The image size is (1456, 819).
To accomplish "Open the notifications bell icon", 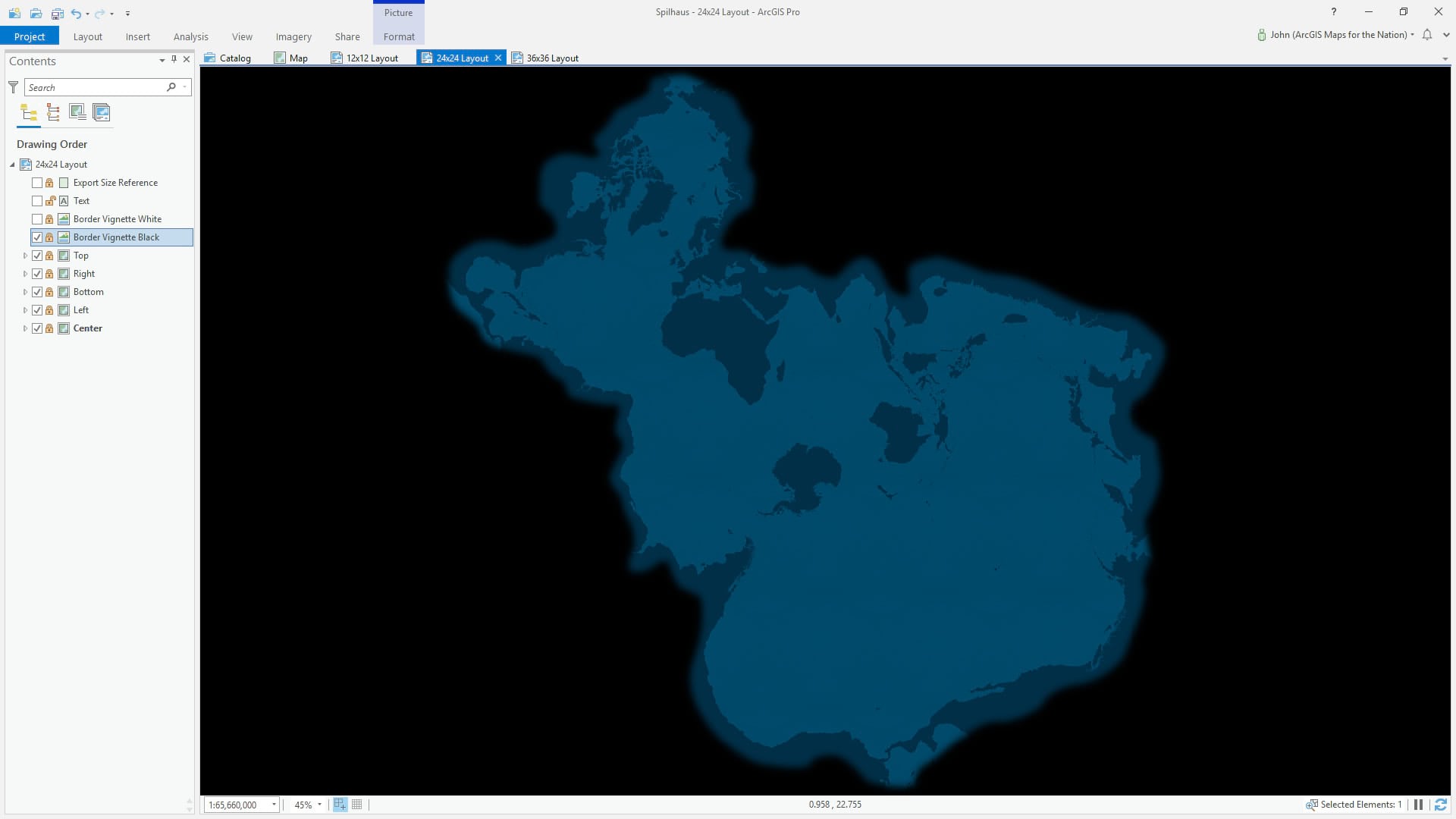I will pos(1427,35).
